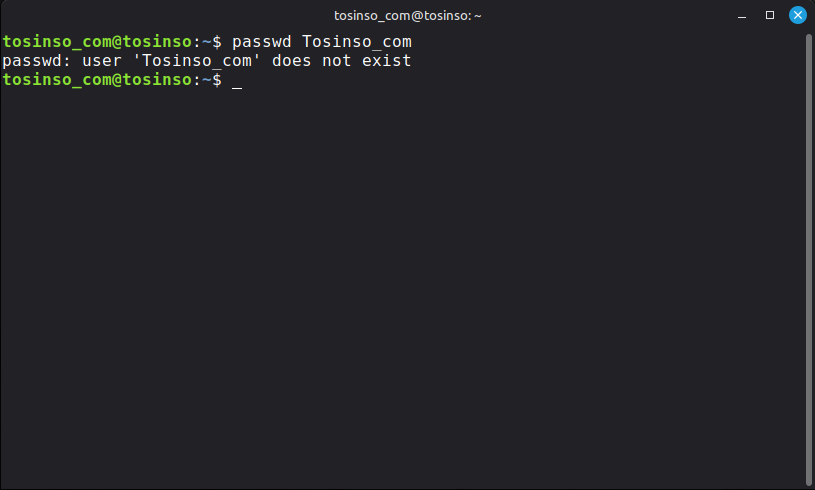This screenshot has width=815, height=490.
Task: Click the "passwd:" prefix of the error line
Action: tap(32, 61)
